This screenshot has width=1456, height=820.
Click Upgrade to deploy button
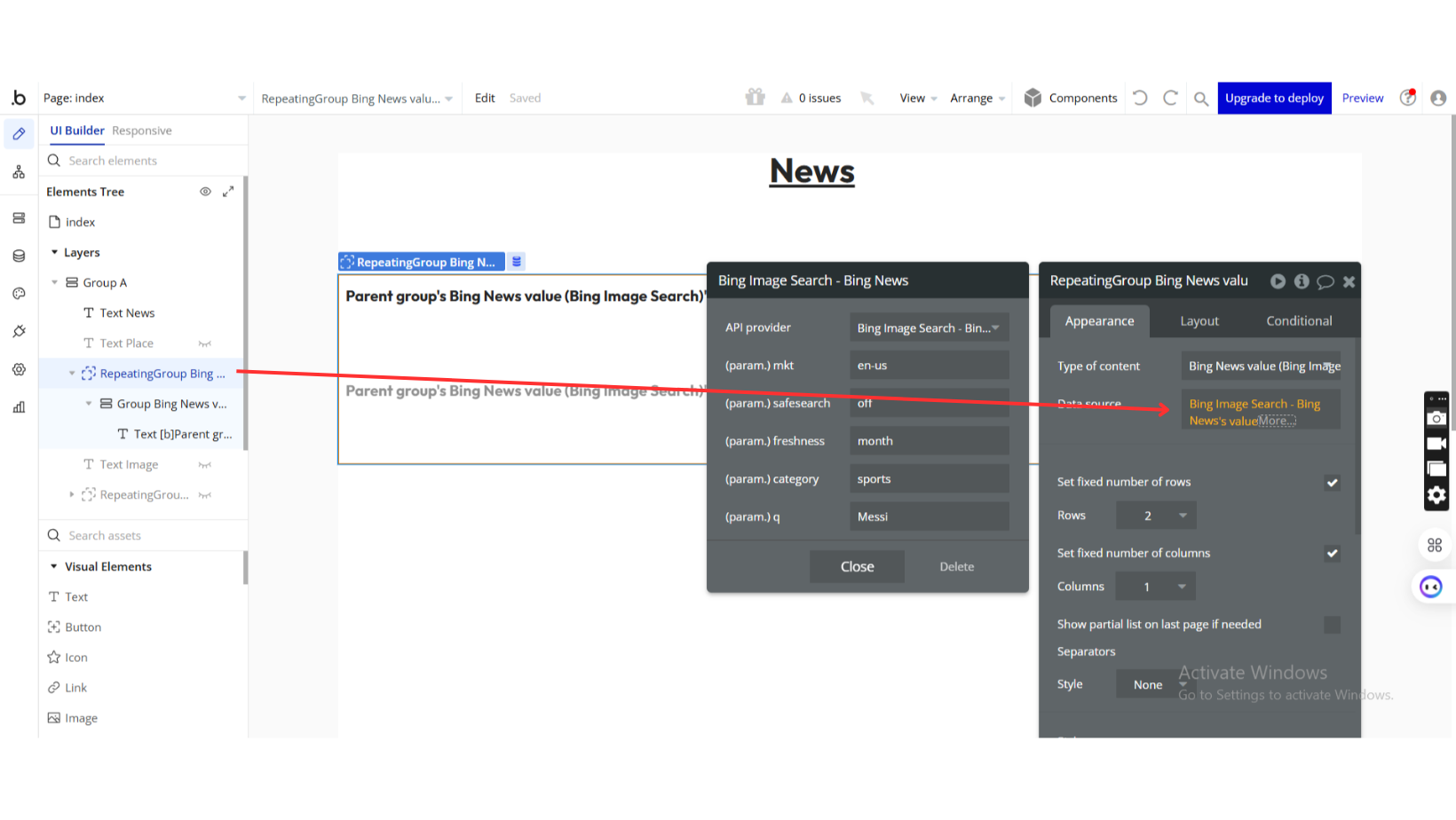coord(1274,99)
